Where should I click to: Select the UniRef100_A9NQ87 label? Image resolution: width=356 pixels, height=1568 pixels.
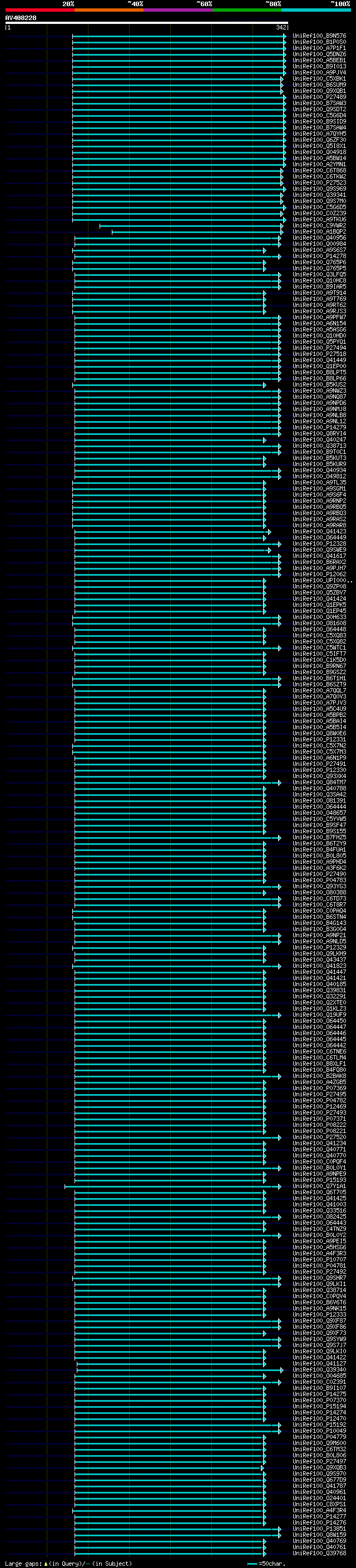[x=319, y=397]
